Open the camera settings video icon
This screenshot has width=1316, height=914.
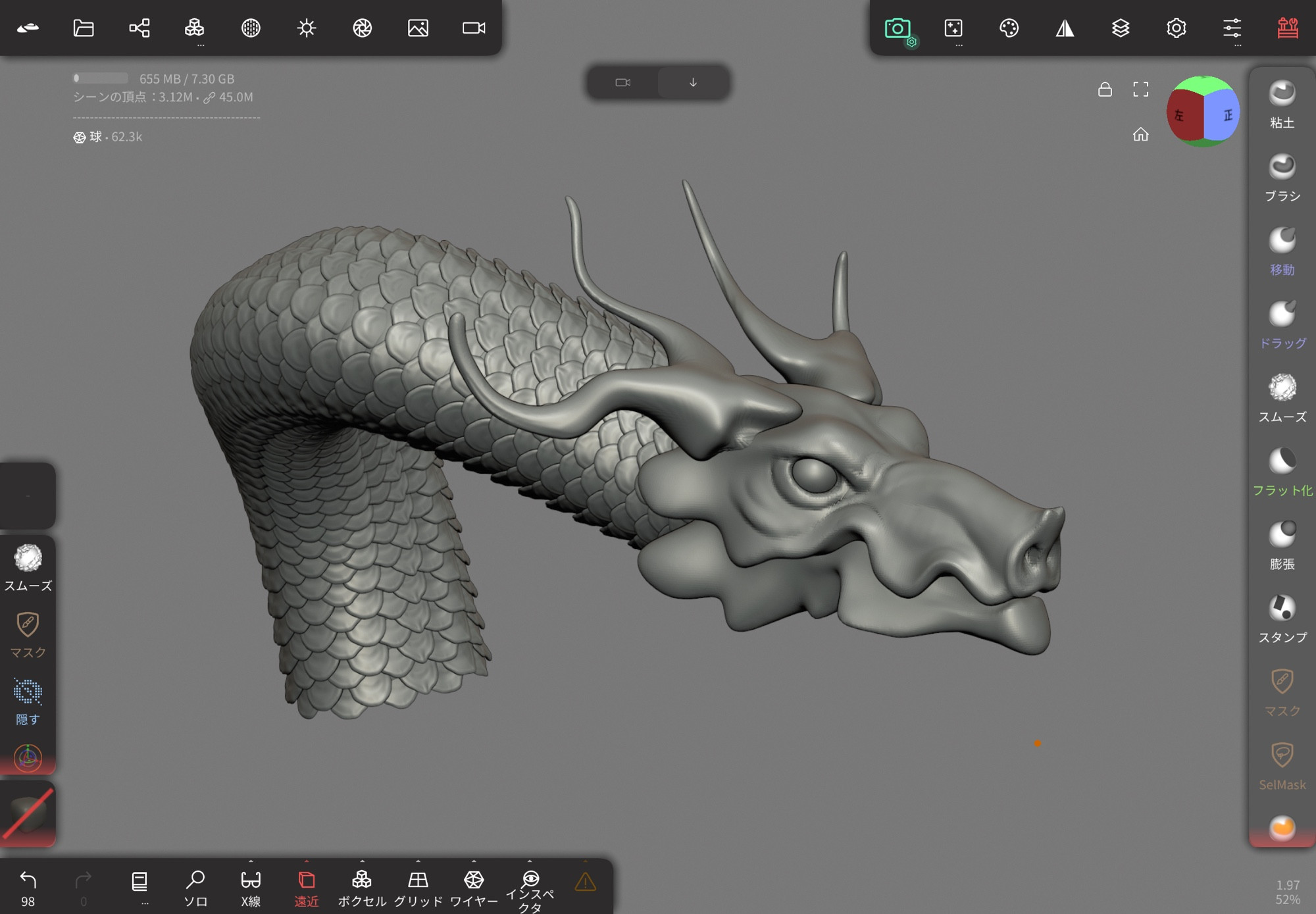474,28
